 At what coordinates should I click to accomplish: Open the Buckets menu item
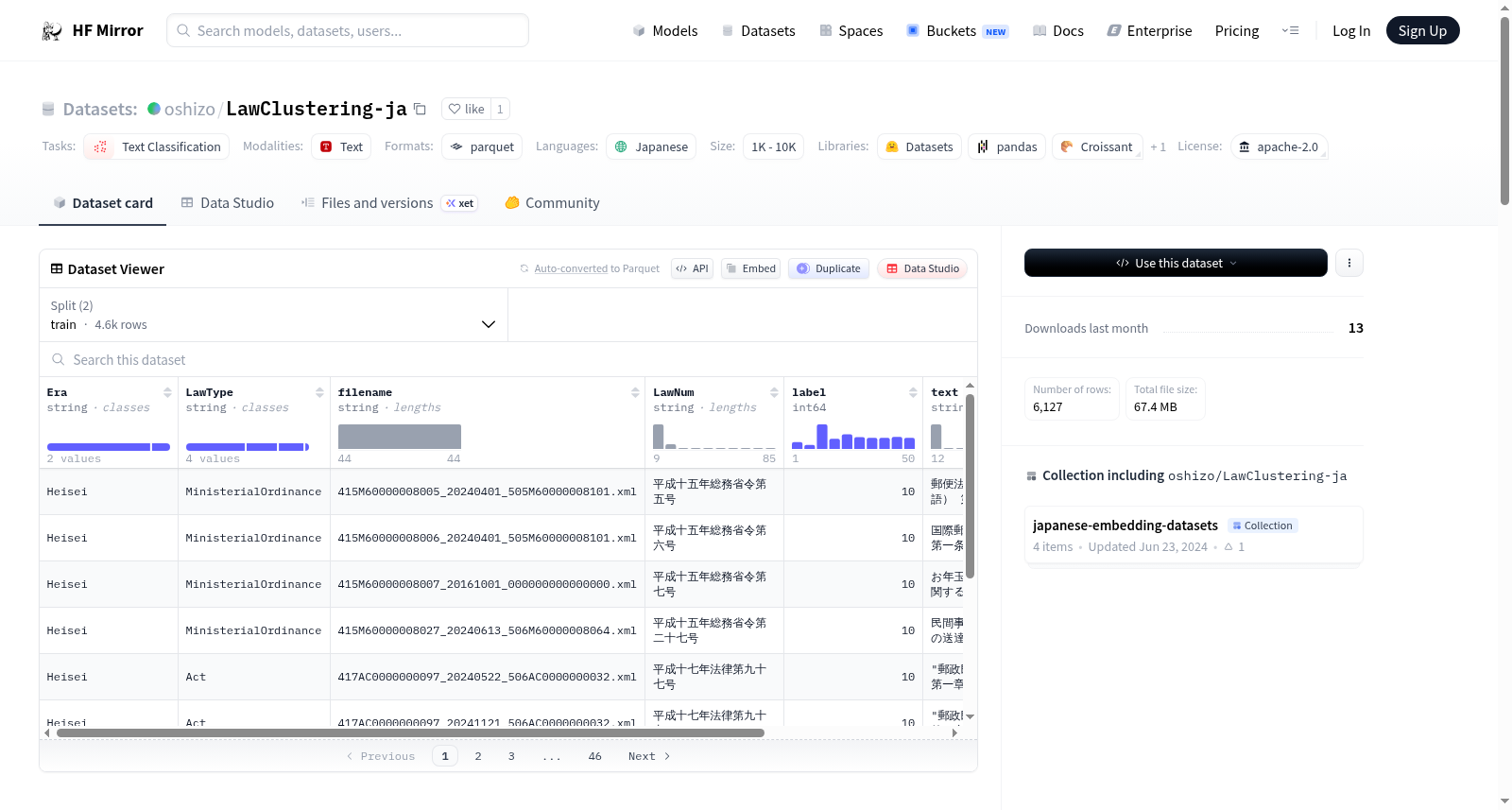957,31
